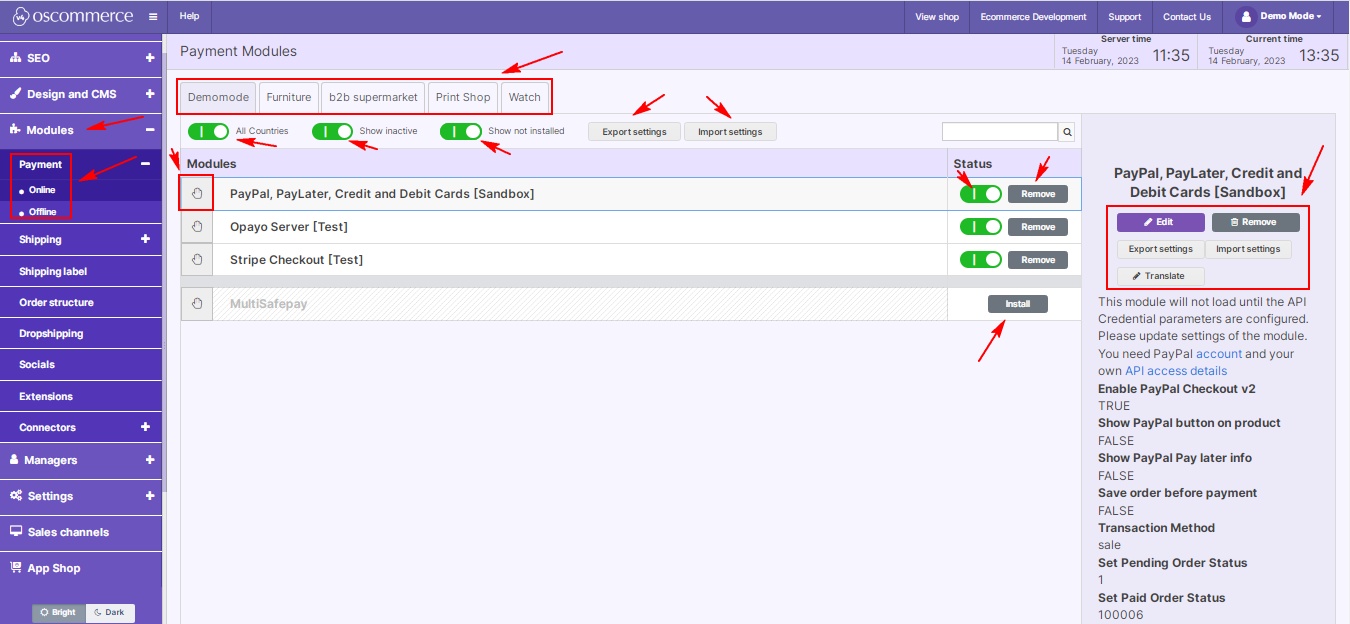Toggle the Show not installed switch
The width and height of the screenshot is (1350, 624).
coord(461,131)
